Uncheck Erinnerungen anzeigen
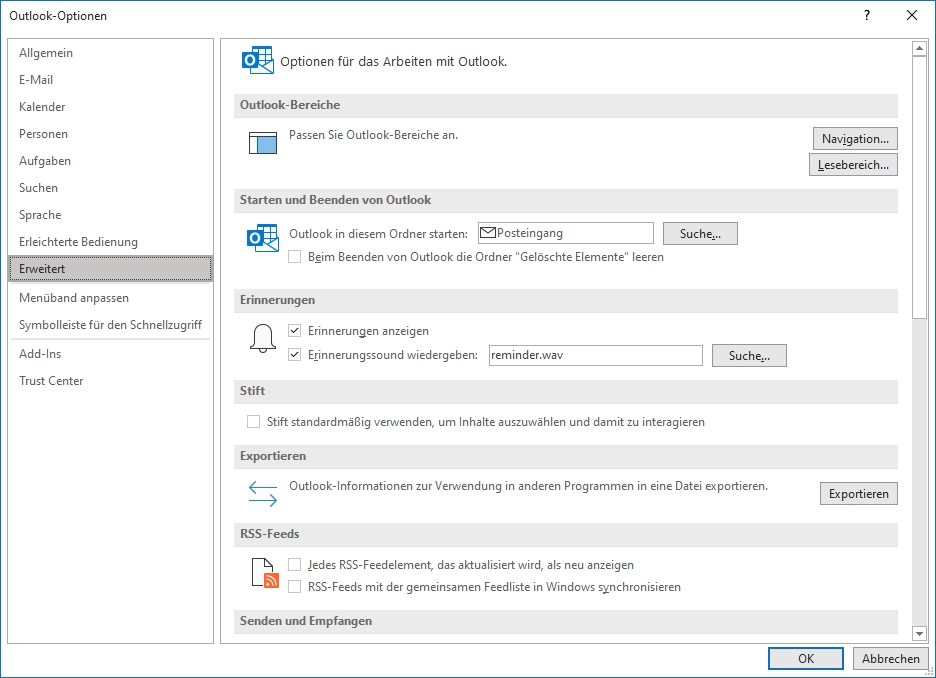Image resolution: width=936 pixels, height=678 pixels. (x=295, y=330)
